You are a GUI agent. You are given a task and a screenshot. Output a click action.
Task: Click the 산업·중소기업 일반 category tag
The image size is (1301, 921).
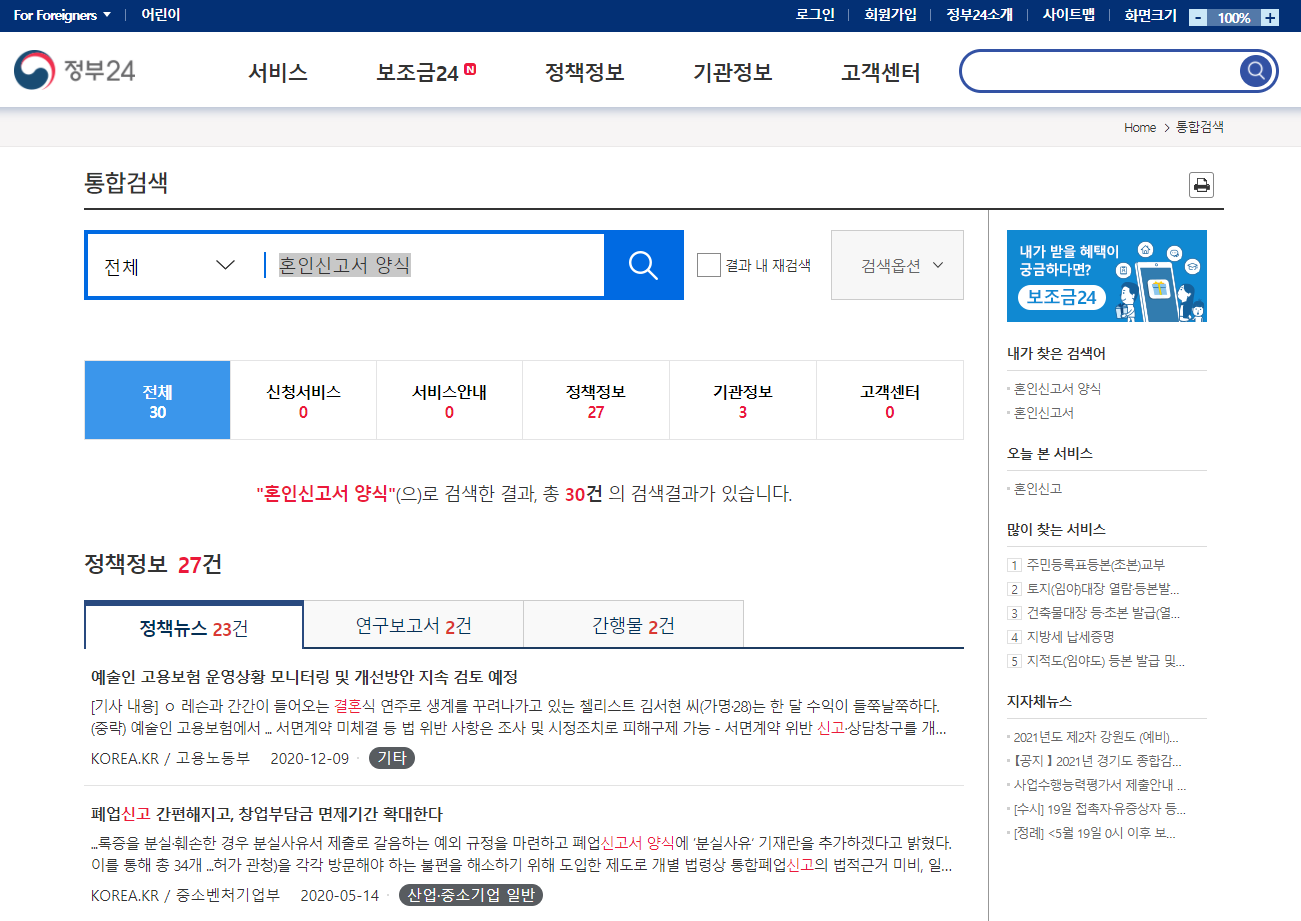[470, 895]
